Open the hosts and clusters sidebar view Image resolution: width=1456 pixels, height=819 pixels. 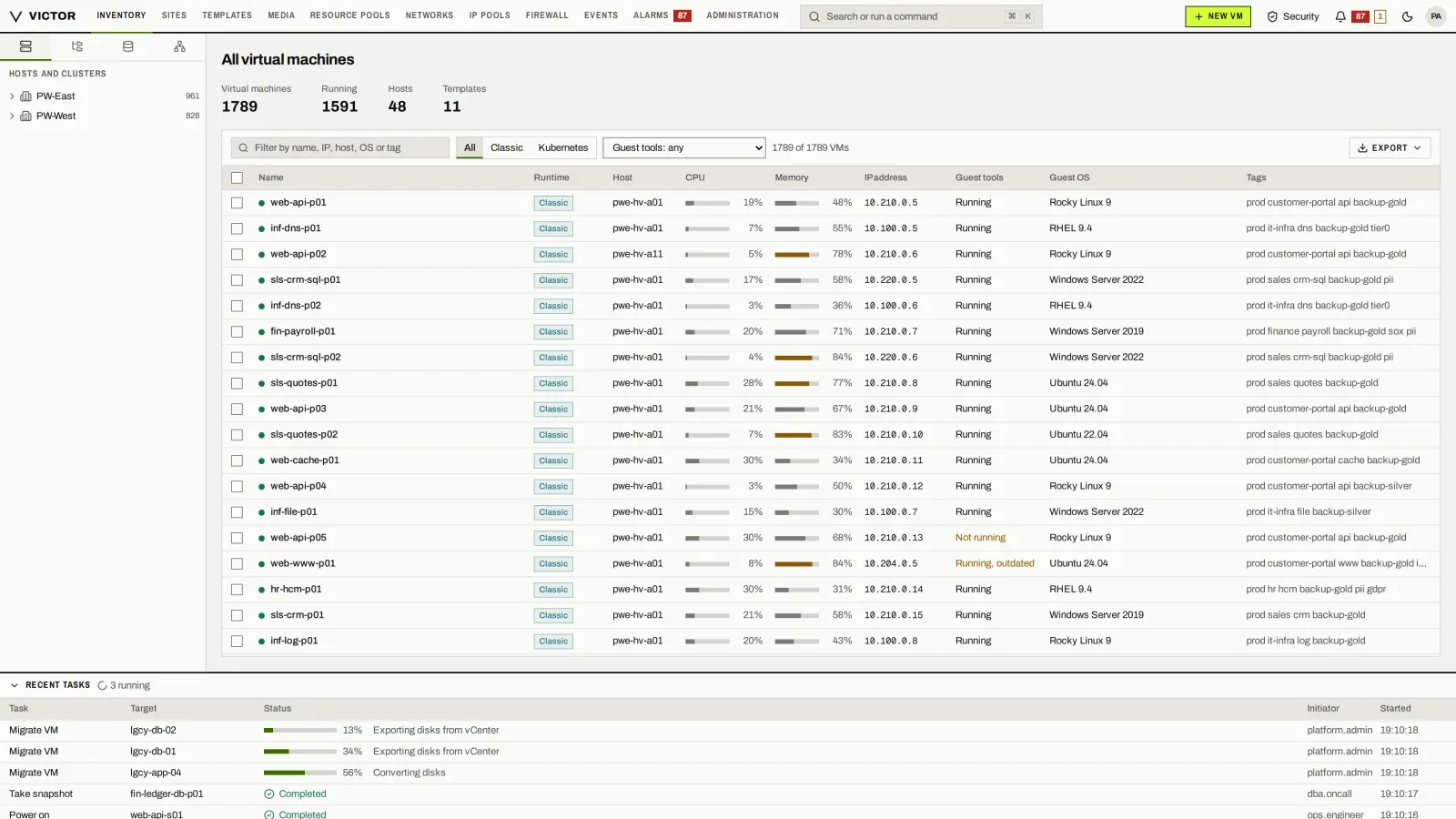(25, 46)
